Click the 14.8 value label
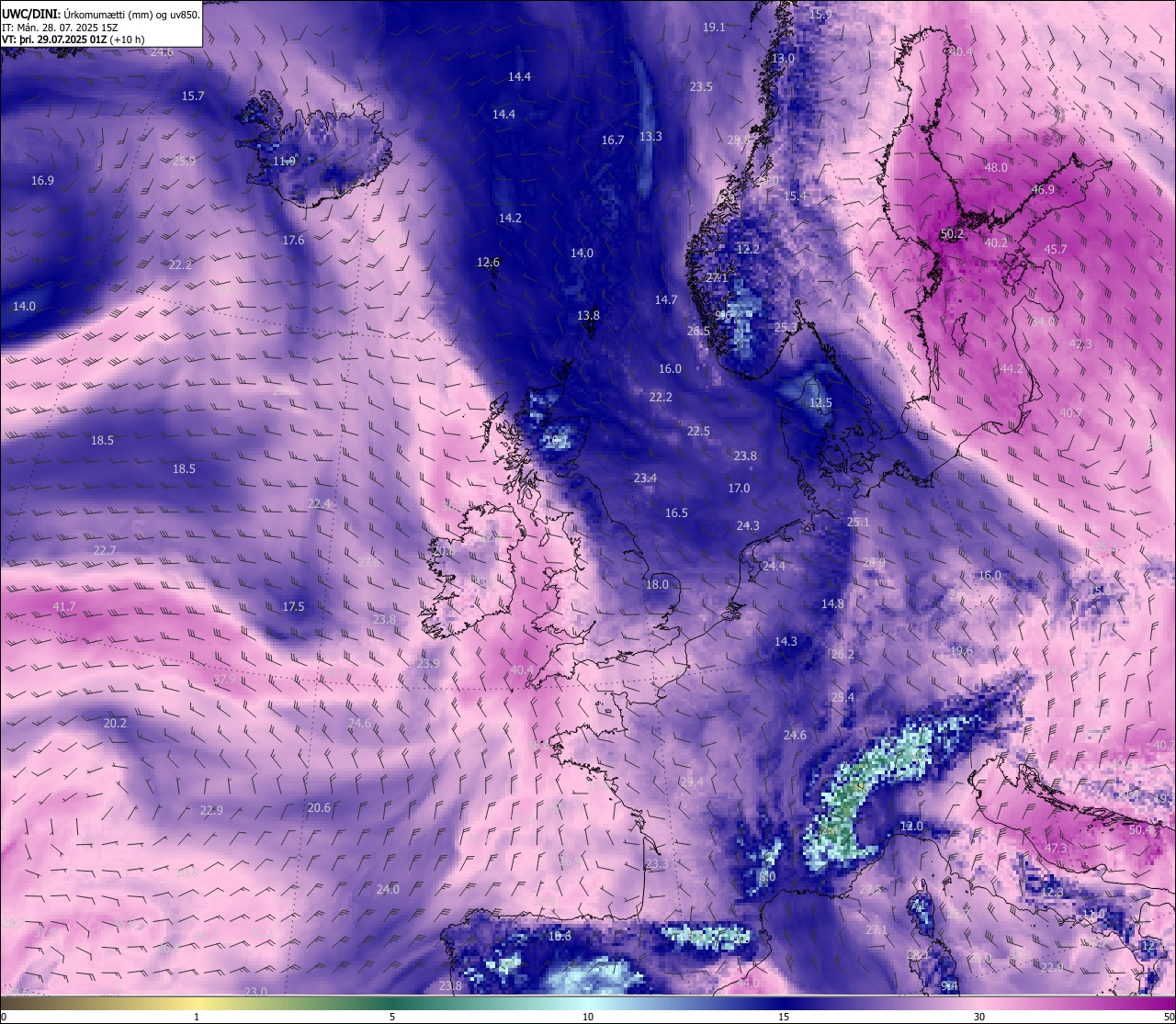This screenshot has width=1176, height=1024. pos(832,604)
